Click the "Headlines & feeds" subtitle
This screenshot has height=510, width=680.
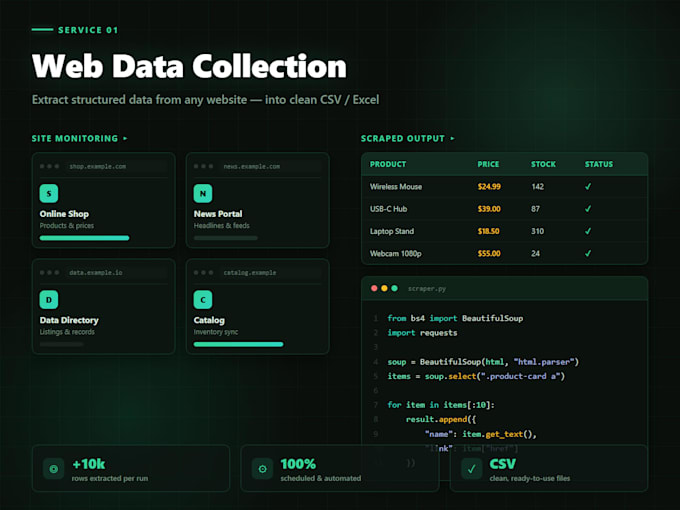point(222,226)
